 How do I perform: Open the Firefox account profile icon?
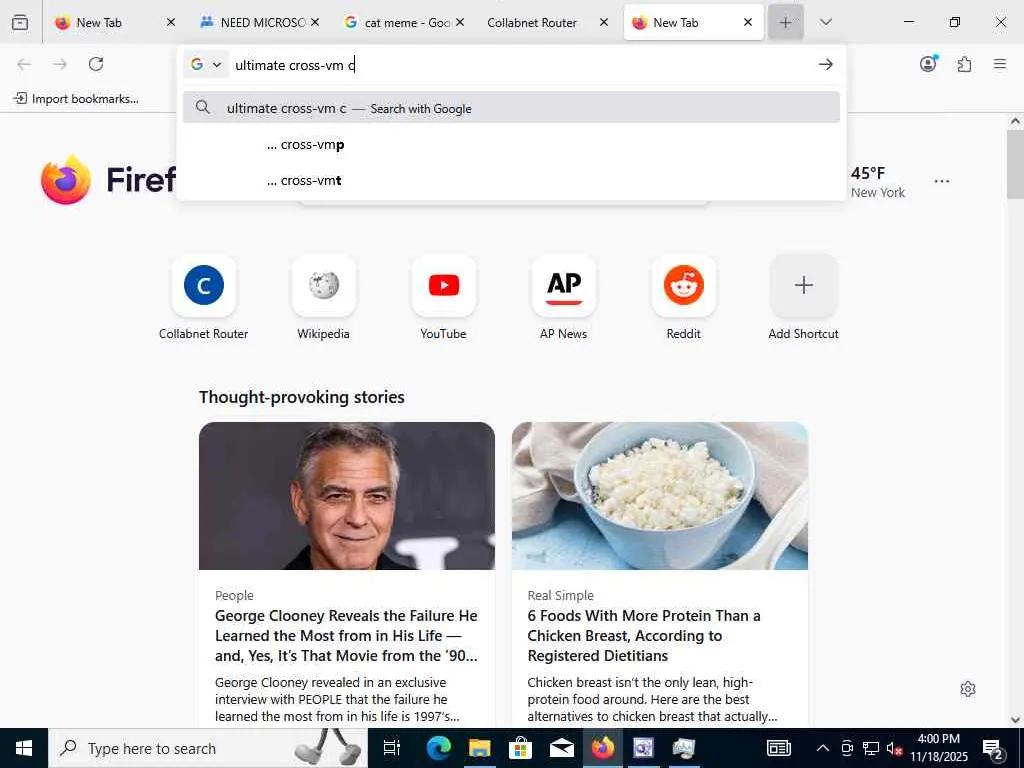click(928, 63)
